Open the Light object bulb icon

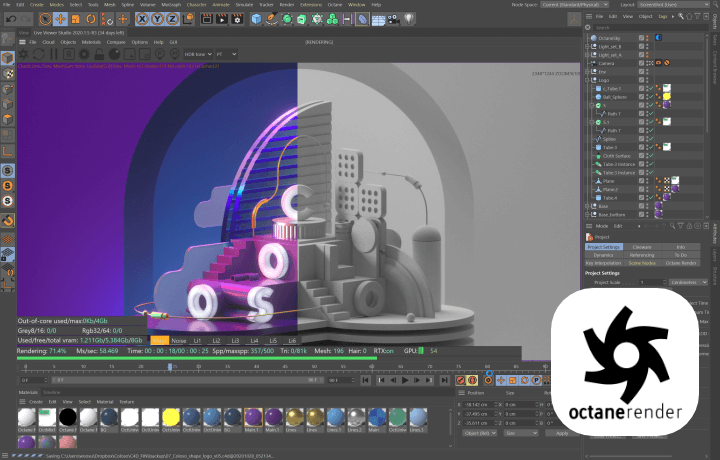pyautogui.click(x=409, y=19)
